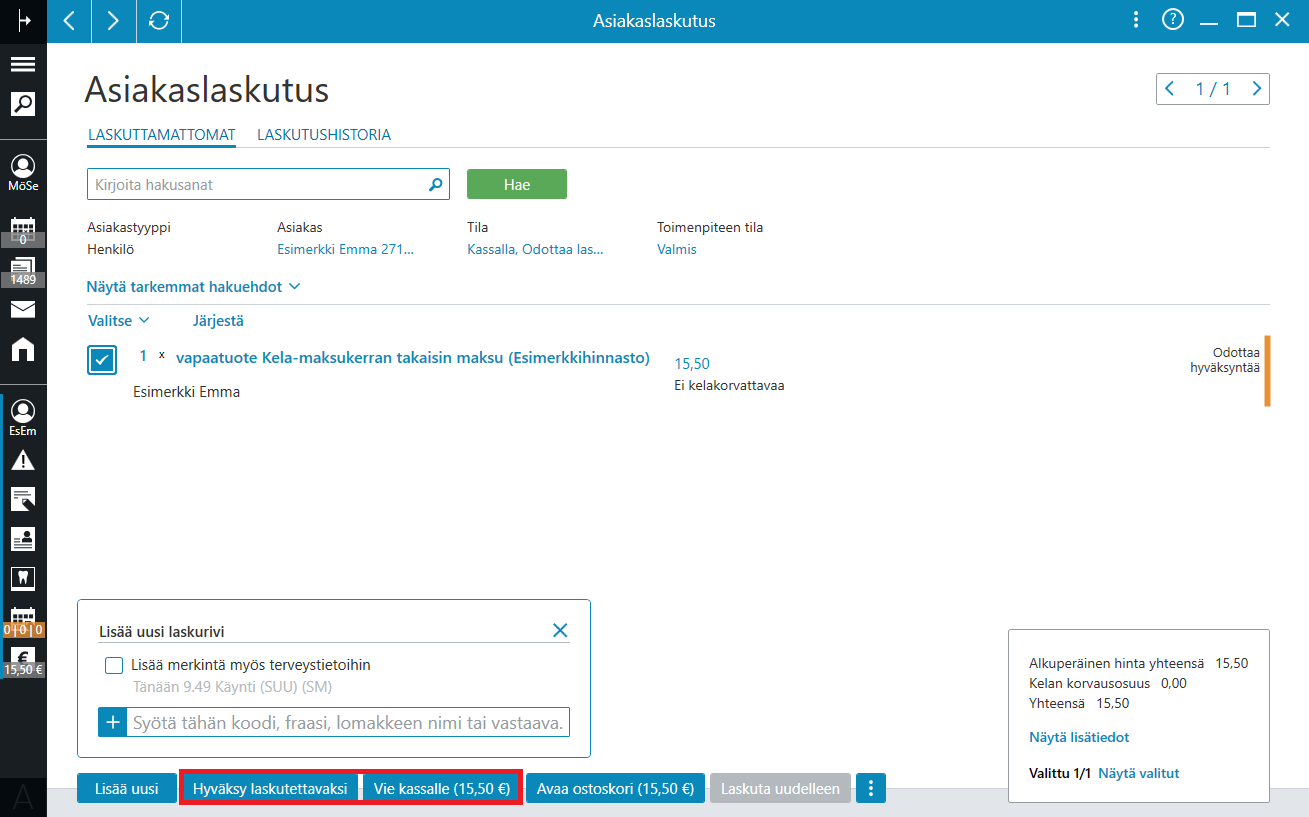Uncheck the vapaatuote Kela-maksukerran invoice row checkbox
1309x817 pixels.
pos(102,360)
